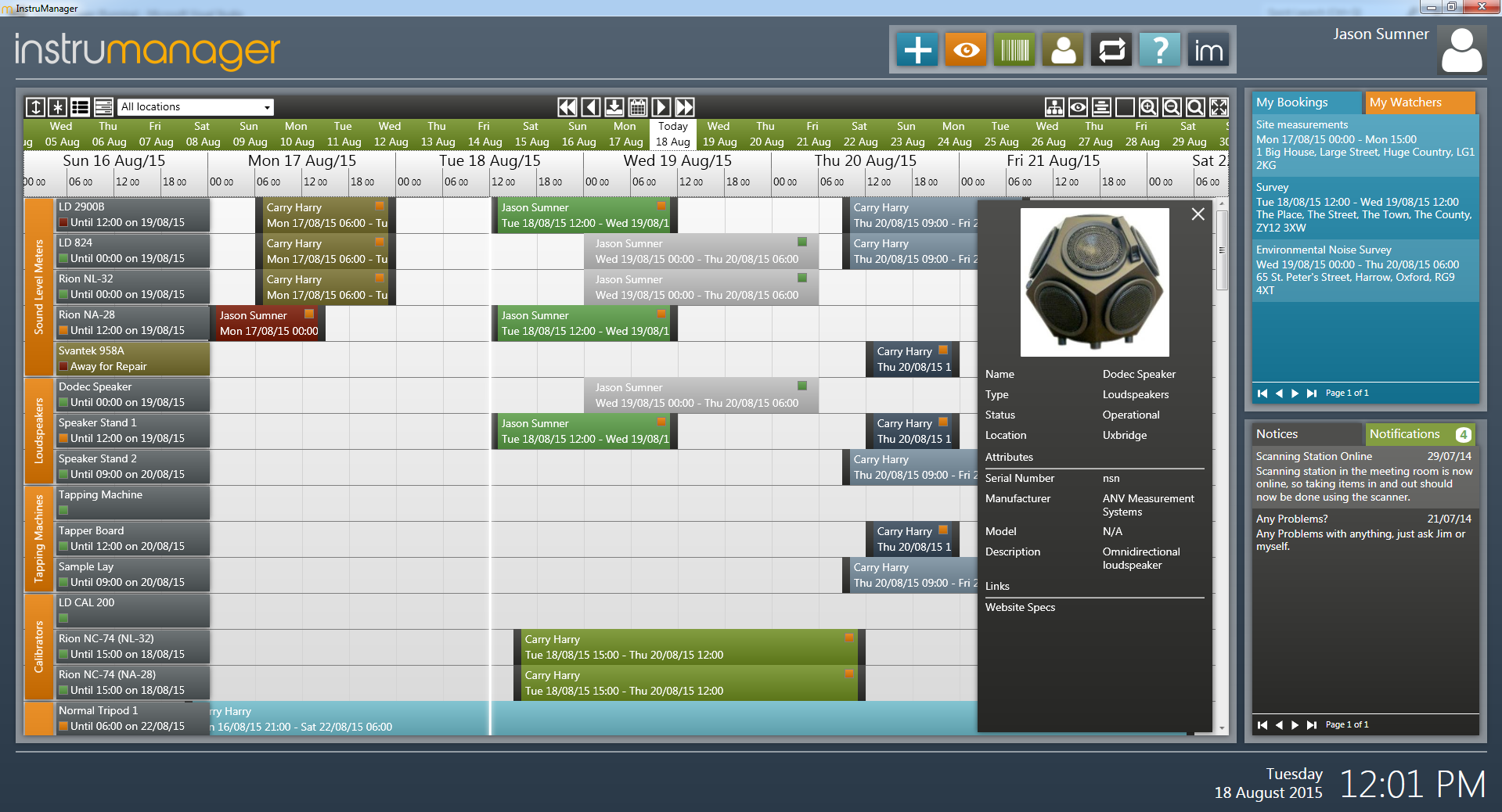This screenshot has width=1502, height=812.
Task: Click the orange eye watchers button
Action: coord(965,51)
